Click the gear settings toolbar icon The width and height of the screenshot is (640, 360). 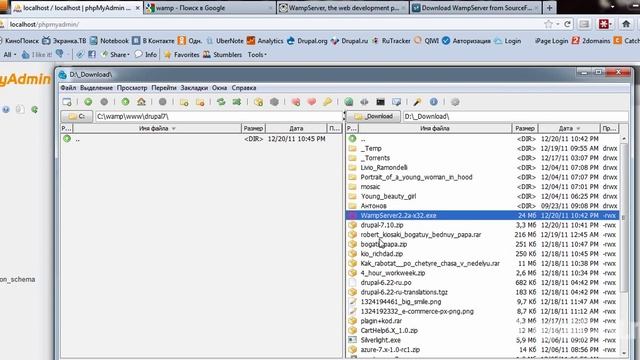pyautogui.click(x=455, y=102)
